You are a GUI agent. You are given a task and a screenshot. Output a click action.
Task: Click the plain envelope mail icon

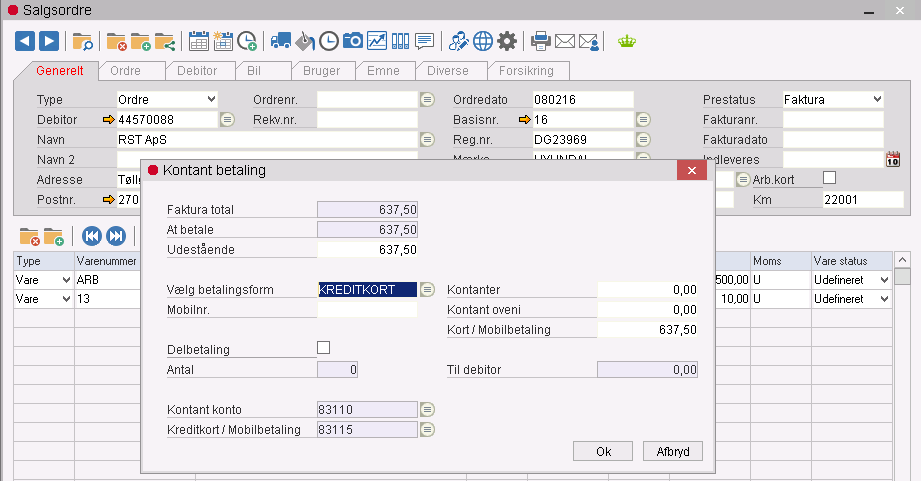point(564,41)
